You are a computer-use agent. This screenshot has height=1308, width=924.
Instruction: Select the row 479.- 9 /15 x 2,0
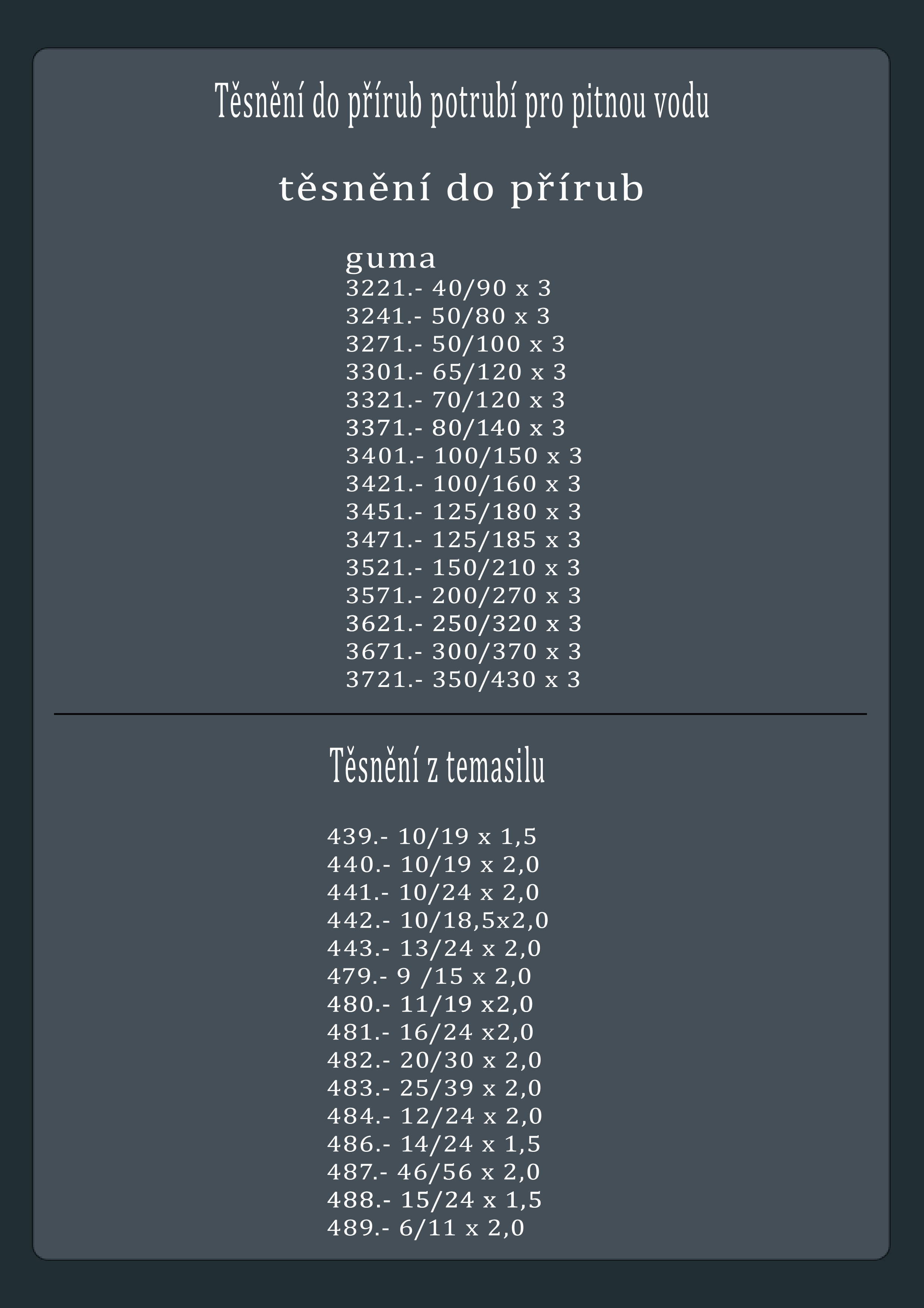[429, 976]
